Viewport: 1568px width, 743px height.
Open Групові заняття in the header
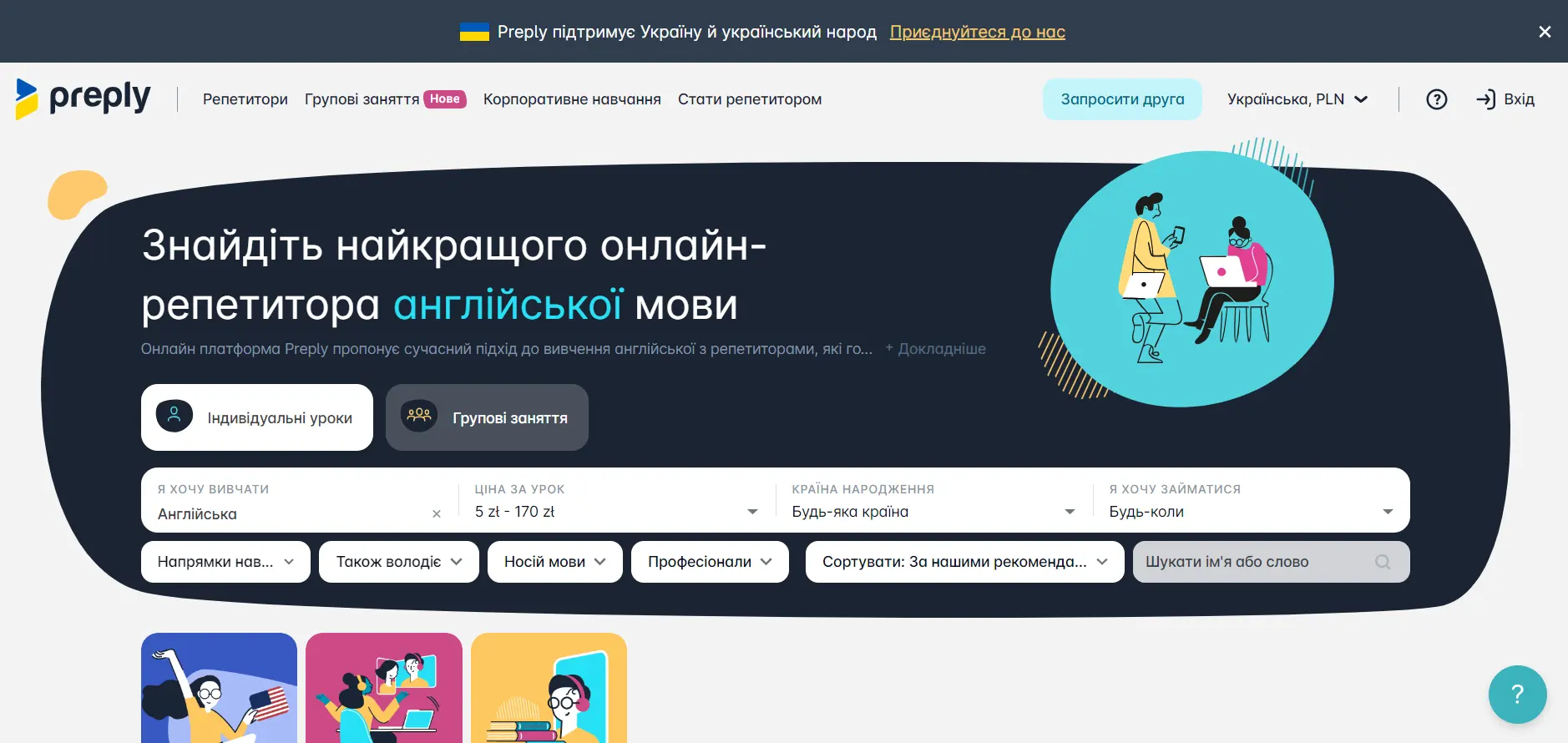click(362, 99)
